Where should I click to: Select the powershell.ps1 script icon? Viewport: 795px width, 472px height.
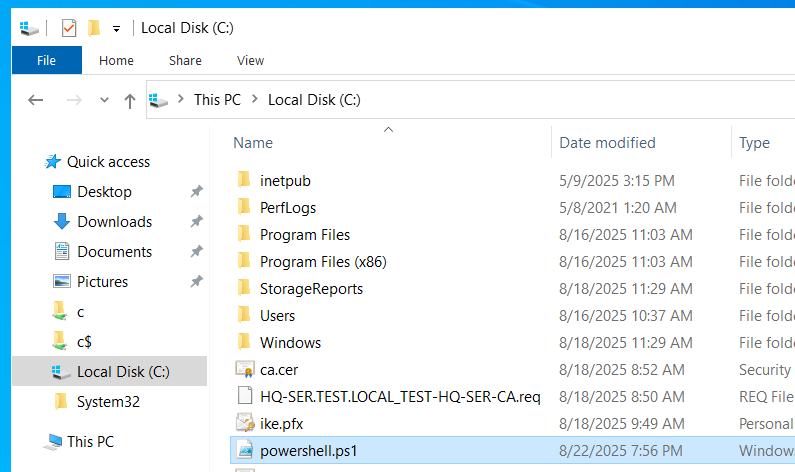(245, 450)
